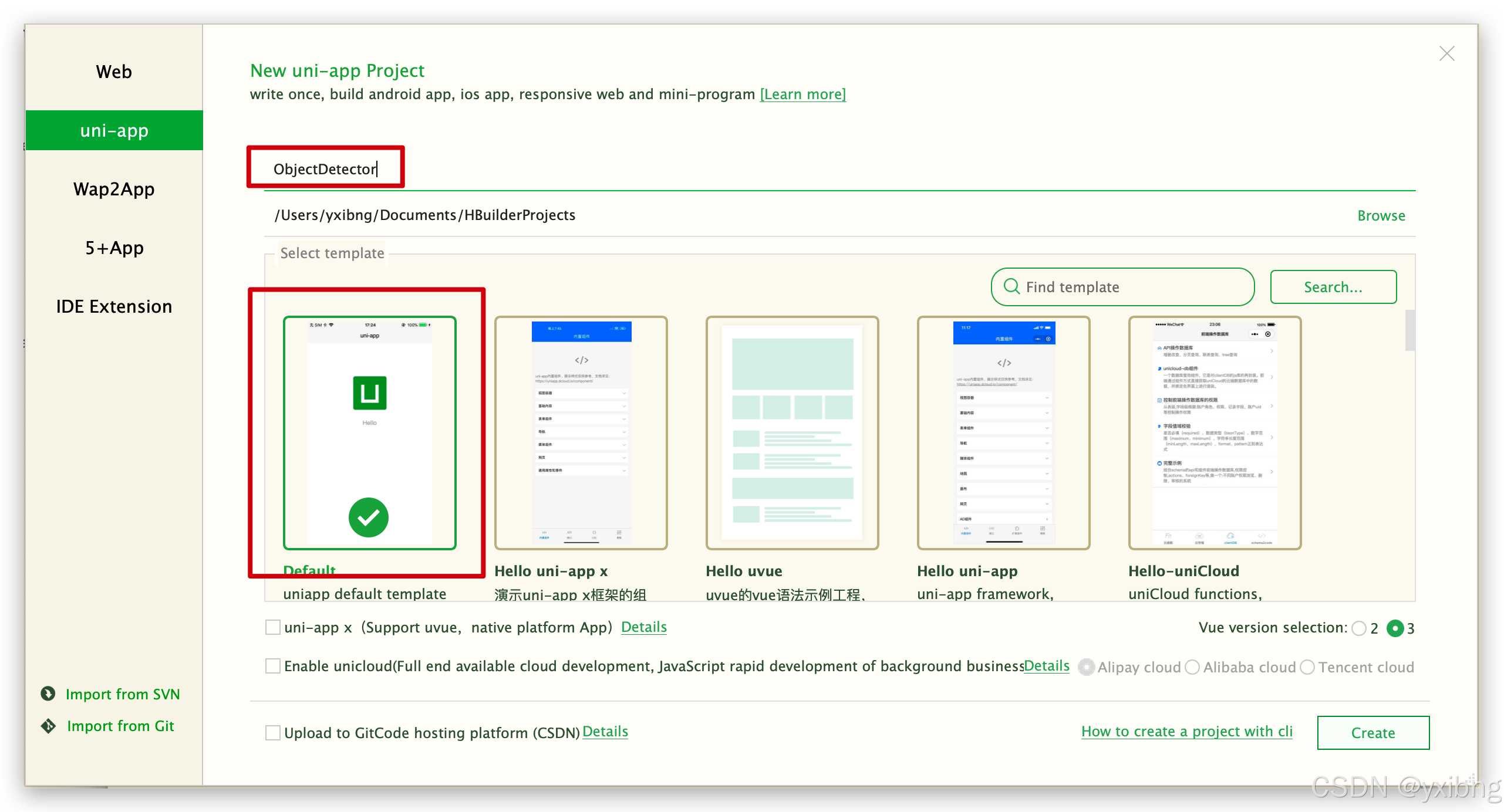Check the Enable unicloud option

click(x=273, y=666)
